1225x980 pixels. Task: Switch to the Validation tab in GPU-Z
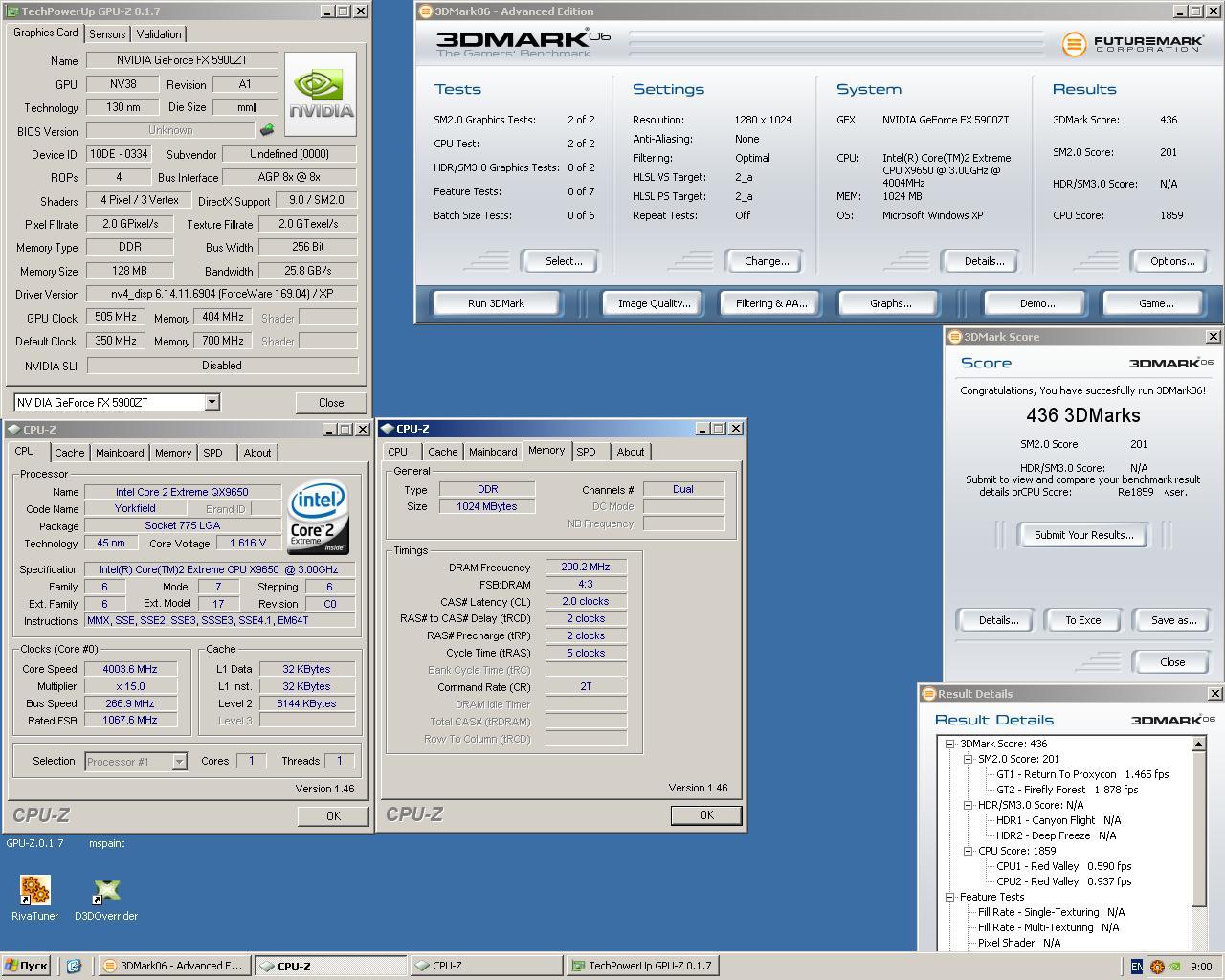[159, 33]
